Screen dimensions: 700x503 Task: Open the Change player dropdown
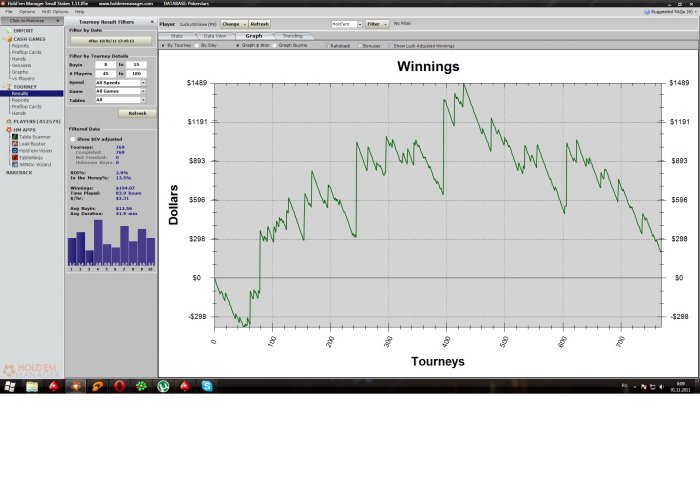pos(234,24)
